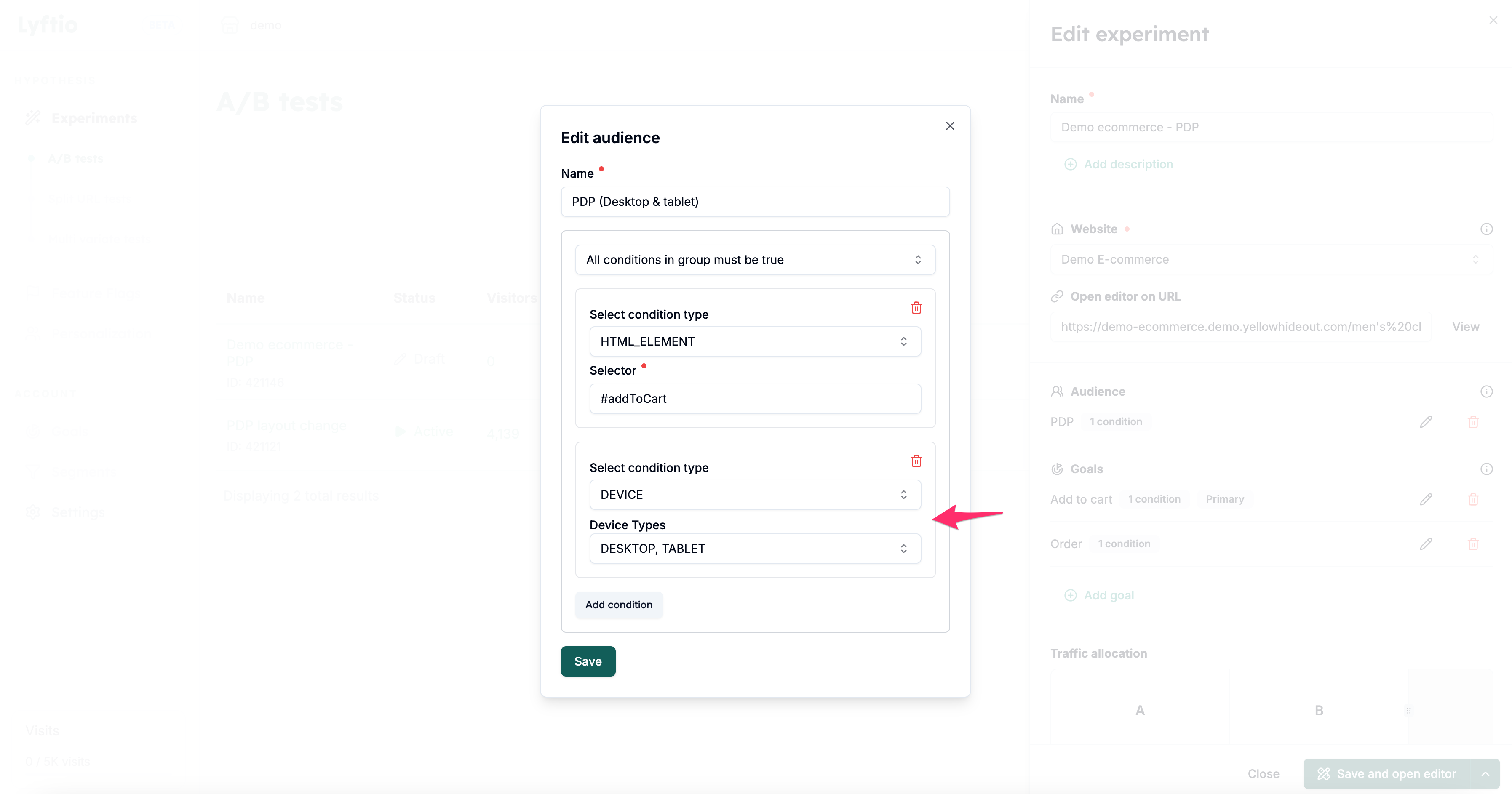Click the Add goal link
1512x794 pixels.
pos(1108,595)
